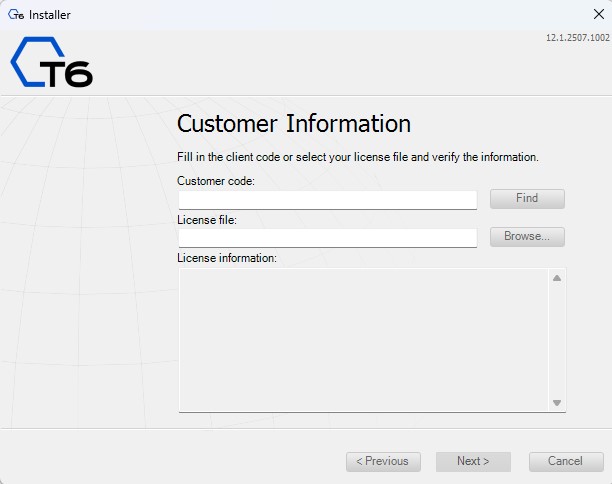This screenshot has height=484, width=612.
Task: Click the Customer Information heading
Action: click(x=294, y=124)
